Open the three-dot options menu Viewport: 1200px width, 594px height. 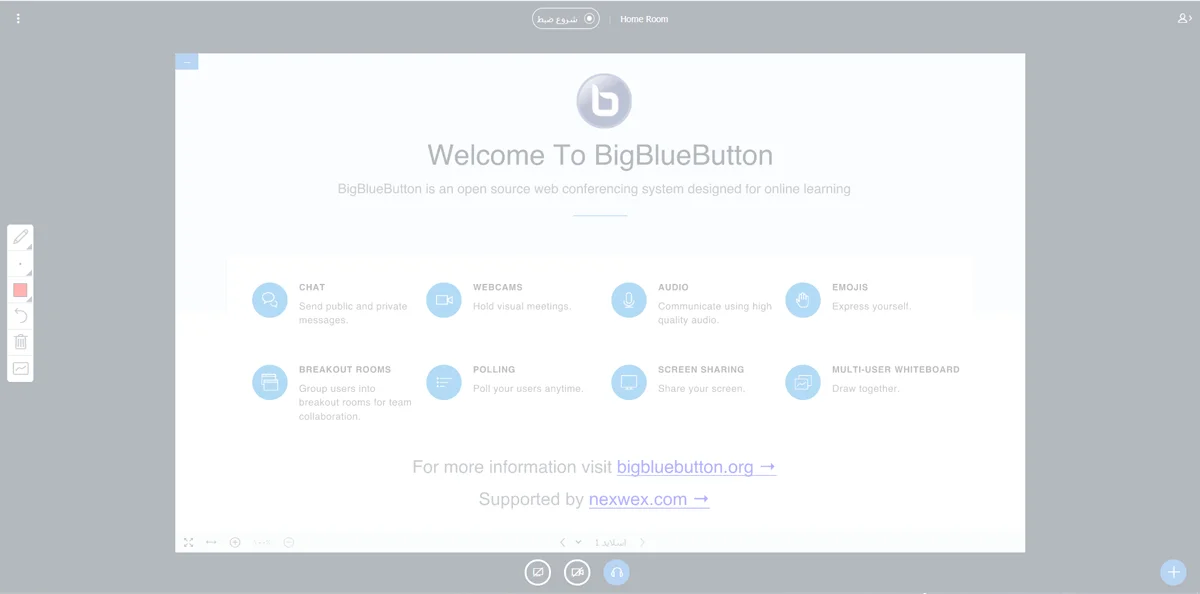(x=18, y=19)
